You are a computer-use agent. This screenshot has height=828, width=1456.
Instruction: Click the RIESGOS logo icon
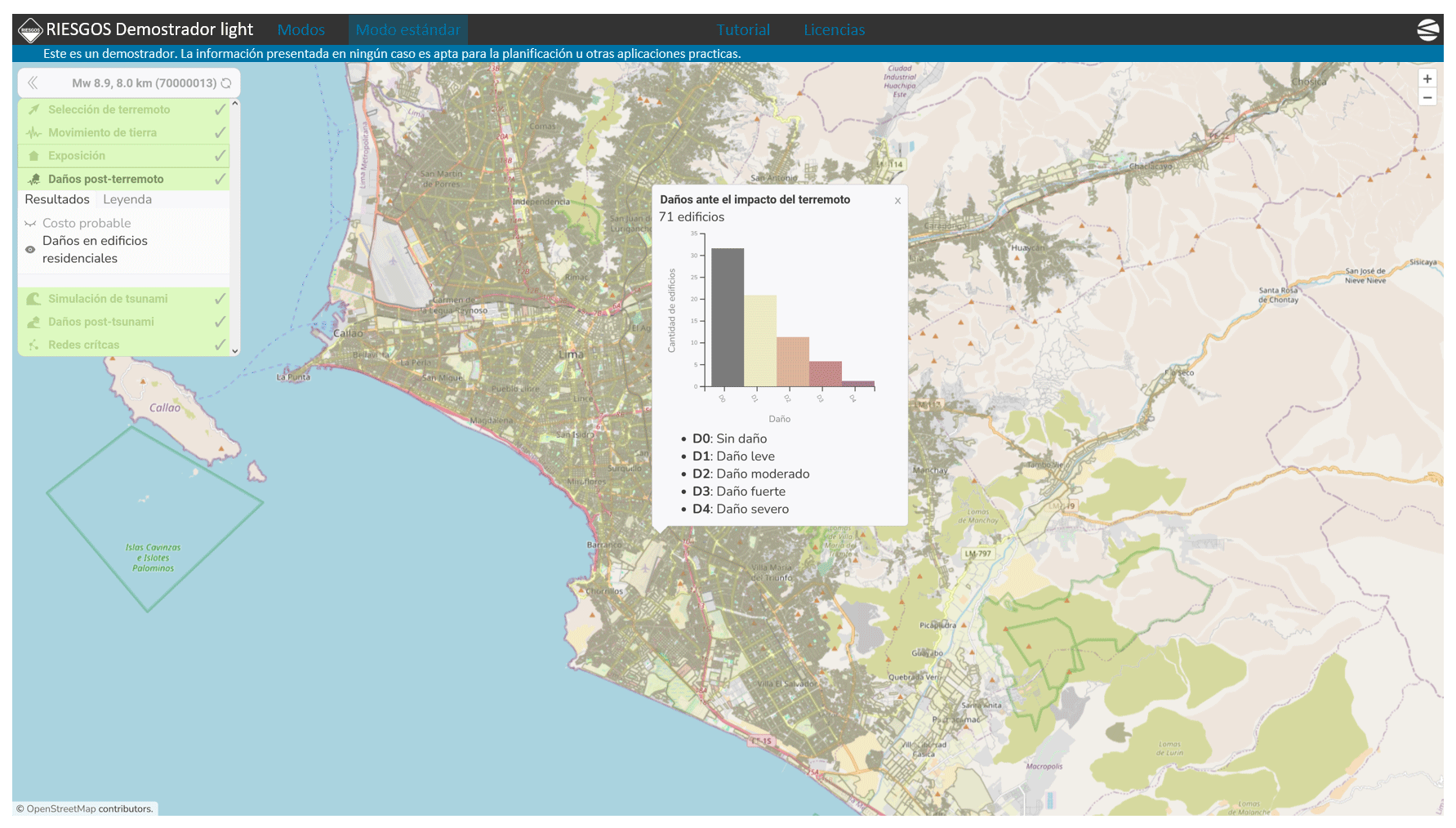tap(30, 30)
